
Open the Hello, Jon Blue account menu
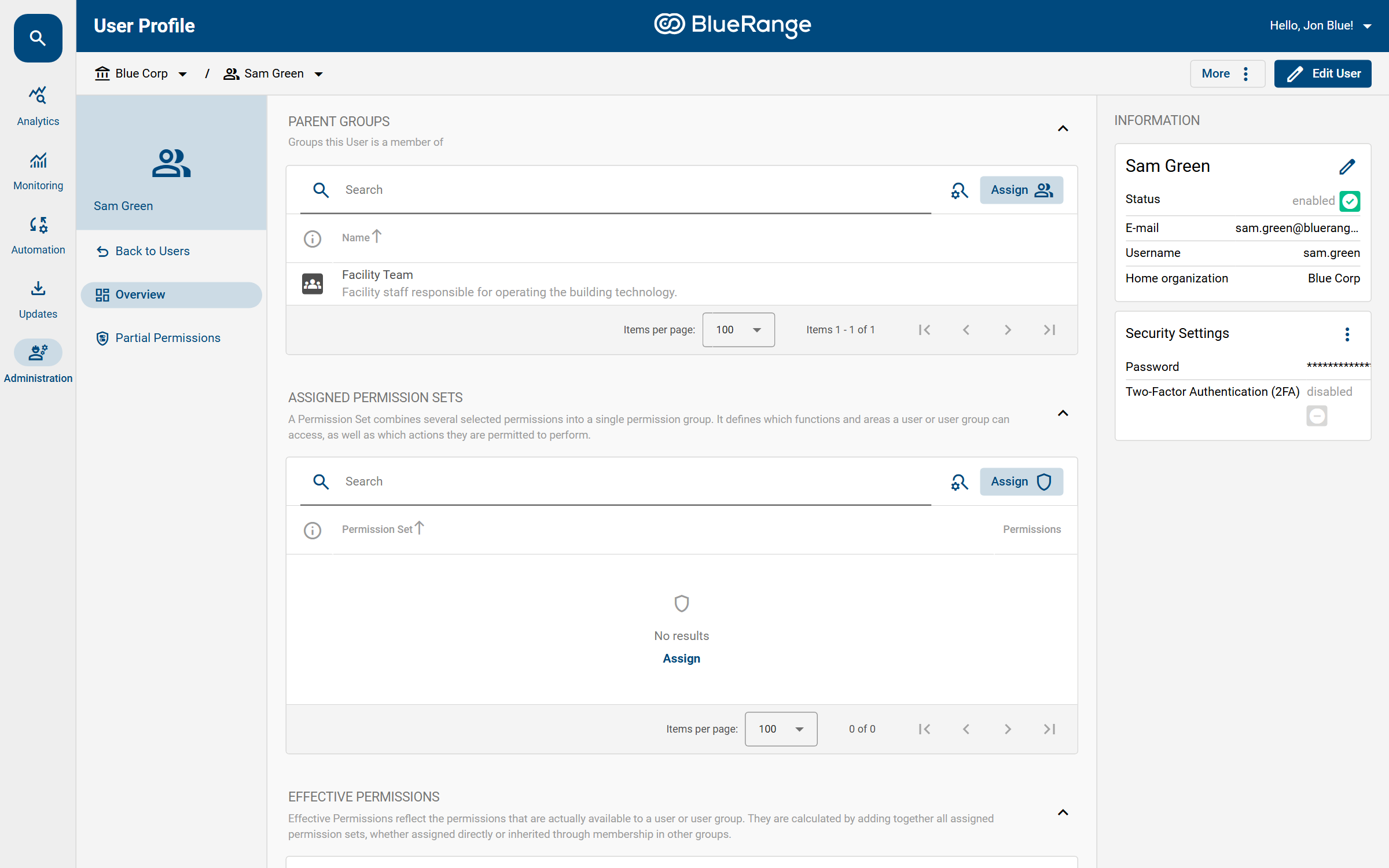tap(1321, 25)
